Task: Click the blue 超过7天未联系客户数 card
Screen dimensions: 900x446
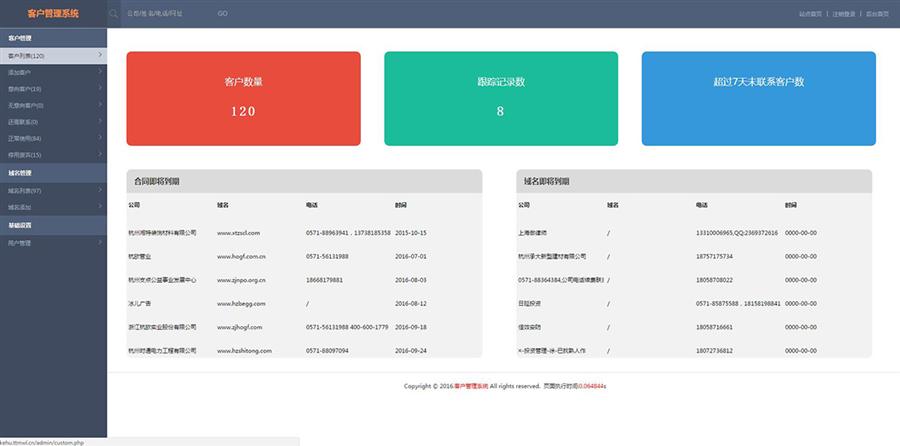Action: coord(758,98)
